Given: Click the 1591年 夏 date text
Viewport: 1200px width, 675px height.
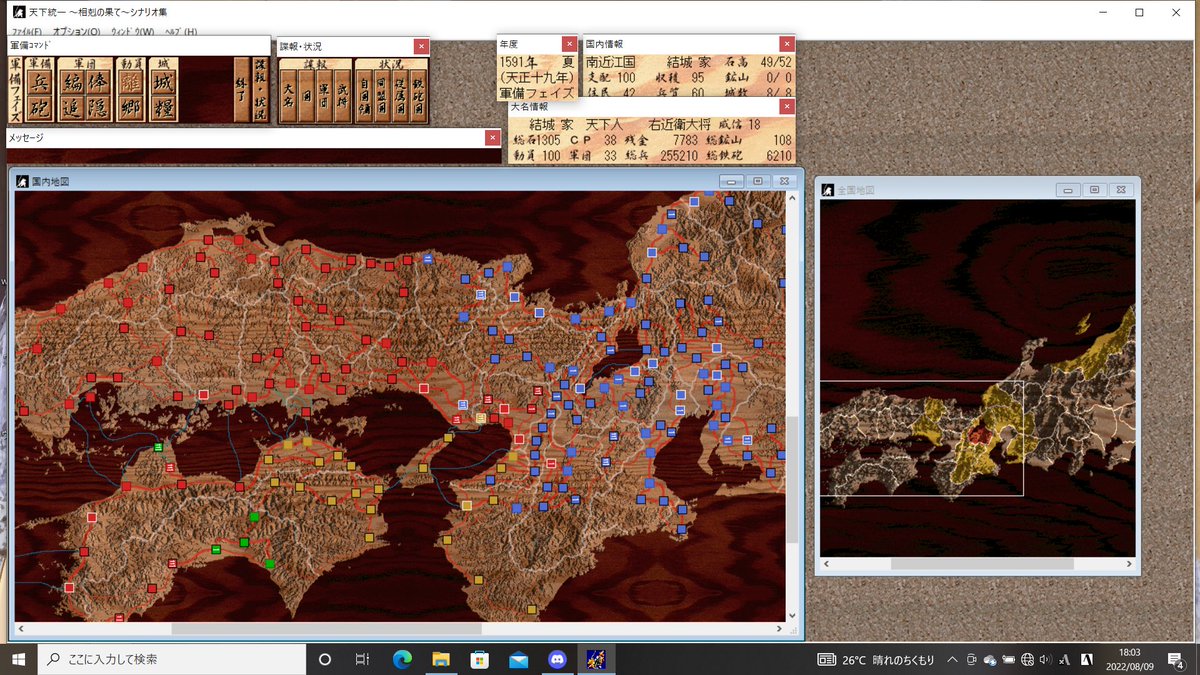Looking at the screenshot, I should 537,62.
